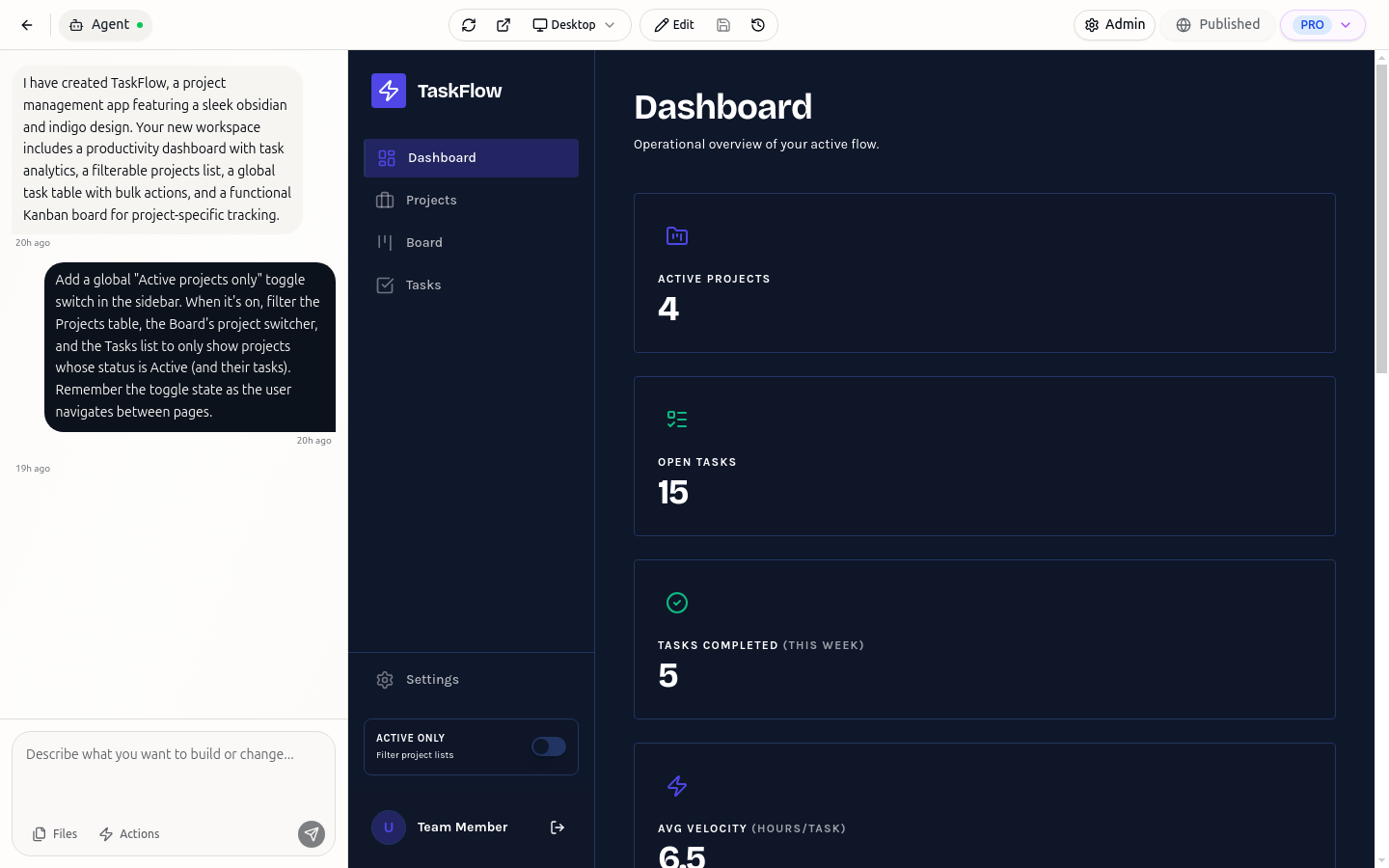Click the Dashboard grid icon in sidebar
1389x868 pixels.
pyautogui.click(x=387, y=158)
